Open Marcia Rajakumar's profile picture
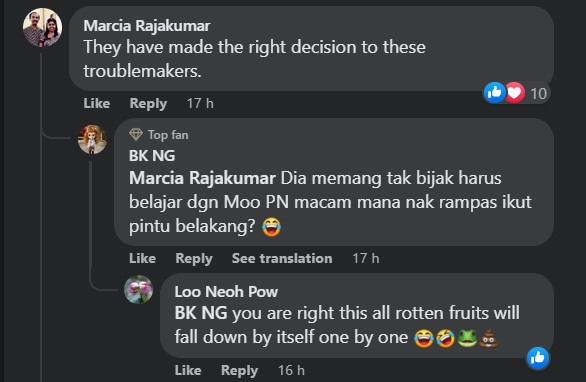 pos(43,28)
